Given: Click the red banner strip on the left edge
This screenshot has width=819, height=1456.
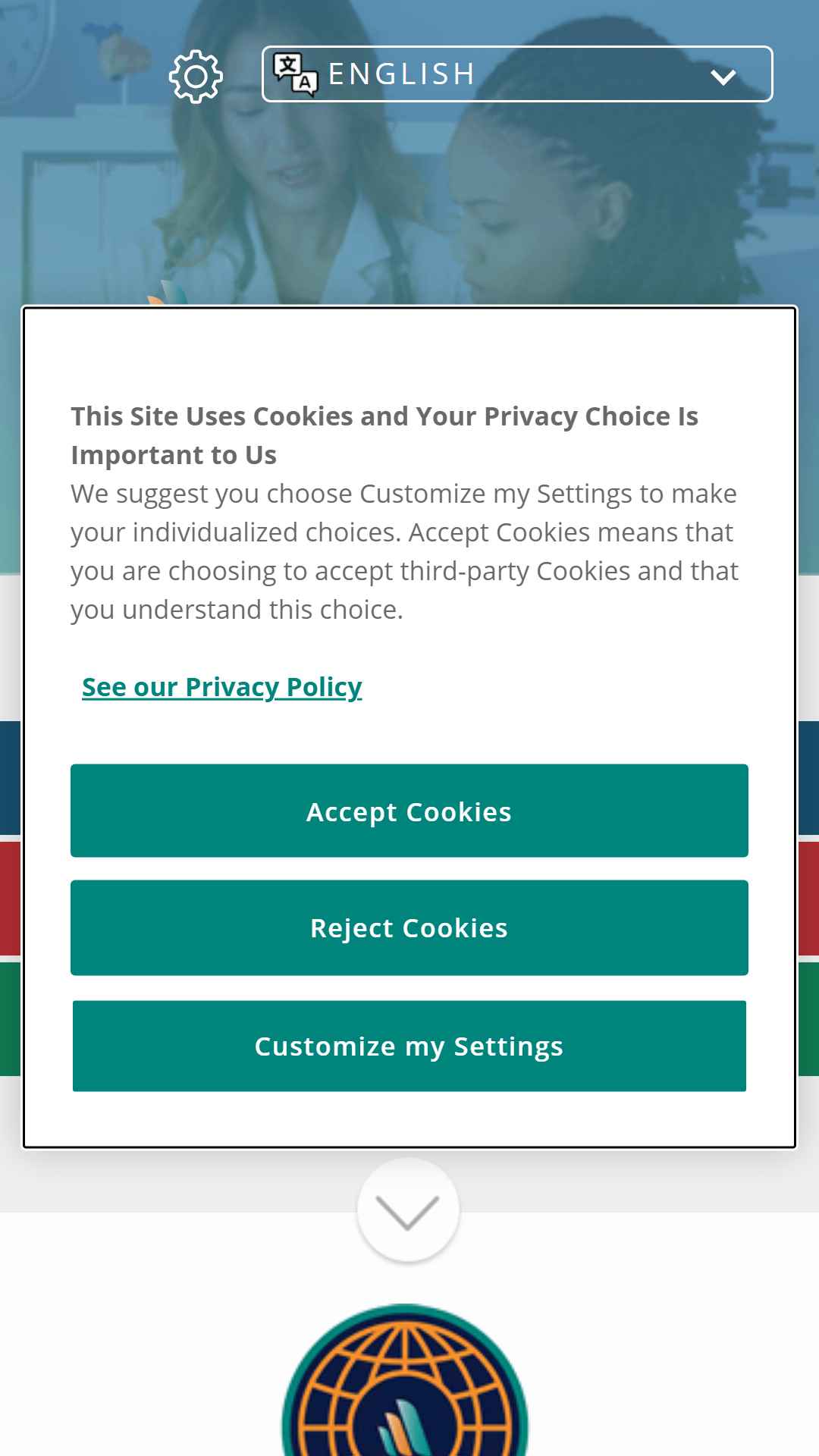Looking at the screenshot, I should point(11,898).
